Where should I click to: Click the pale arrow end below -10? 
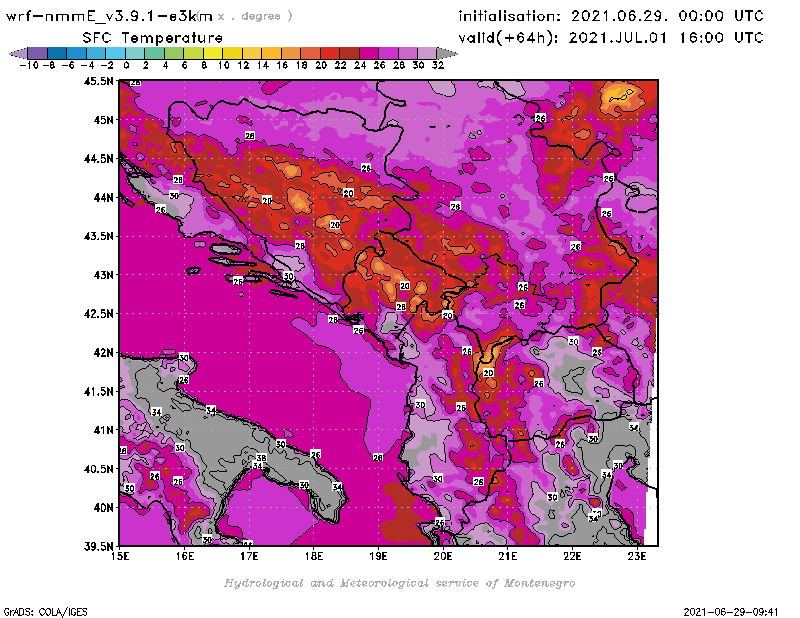point(18,53)
